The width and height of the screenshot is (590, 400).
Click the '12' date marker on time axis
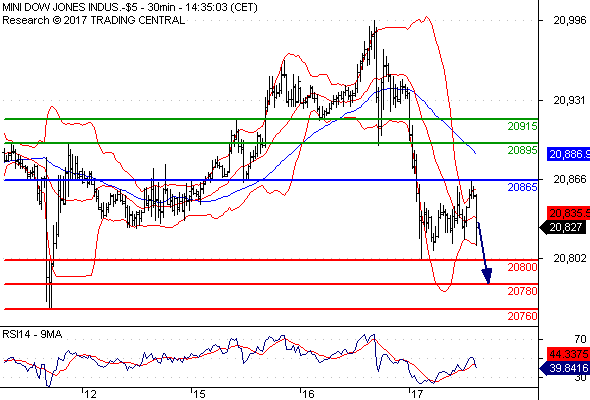pyautogui.click(x=90, y=394)
